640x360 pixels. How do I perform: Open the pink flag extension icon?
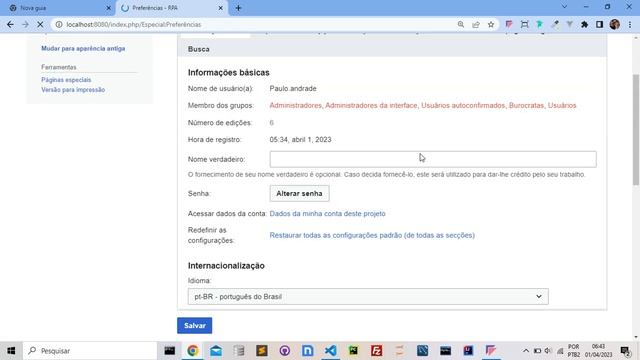(x=509, y=24)
